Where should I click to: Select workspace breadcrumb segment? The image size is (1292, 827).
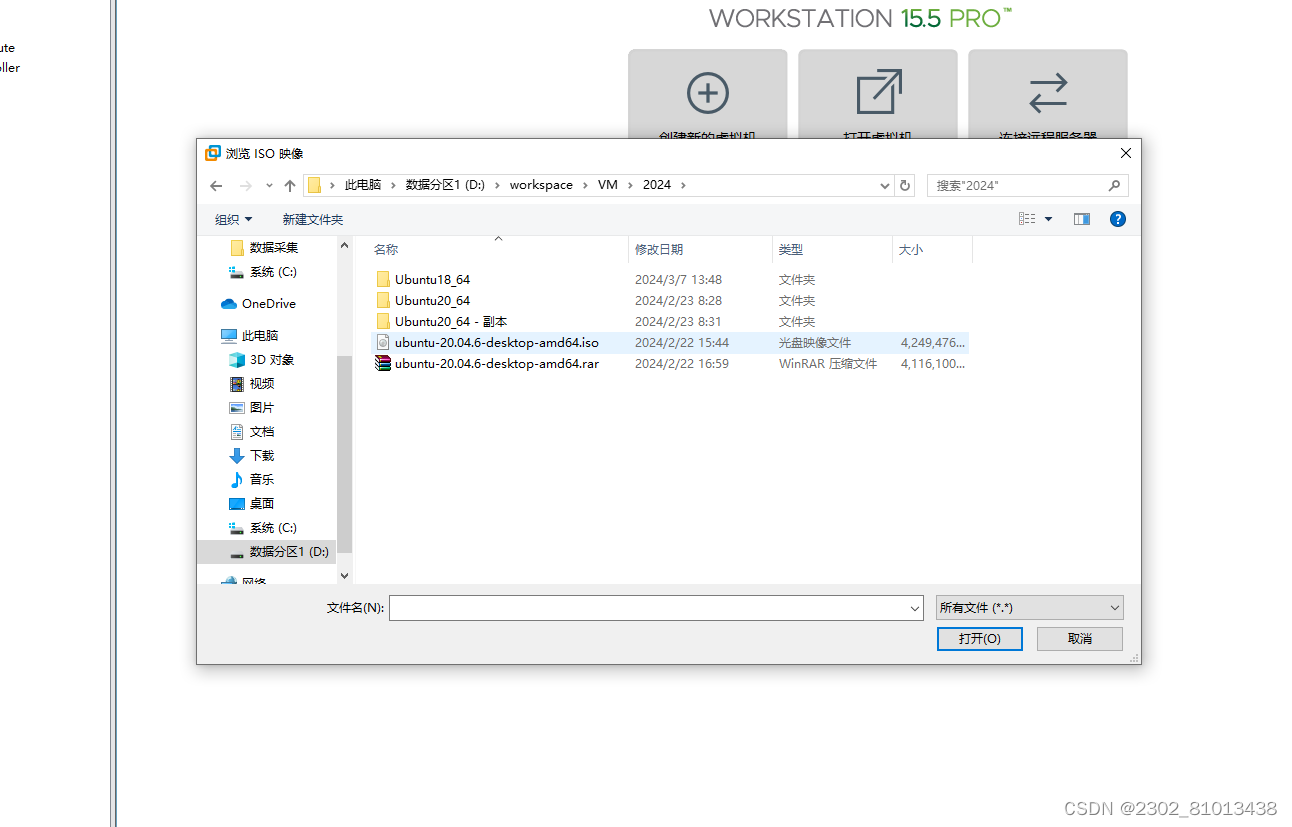point(541,185)
